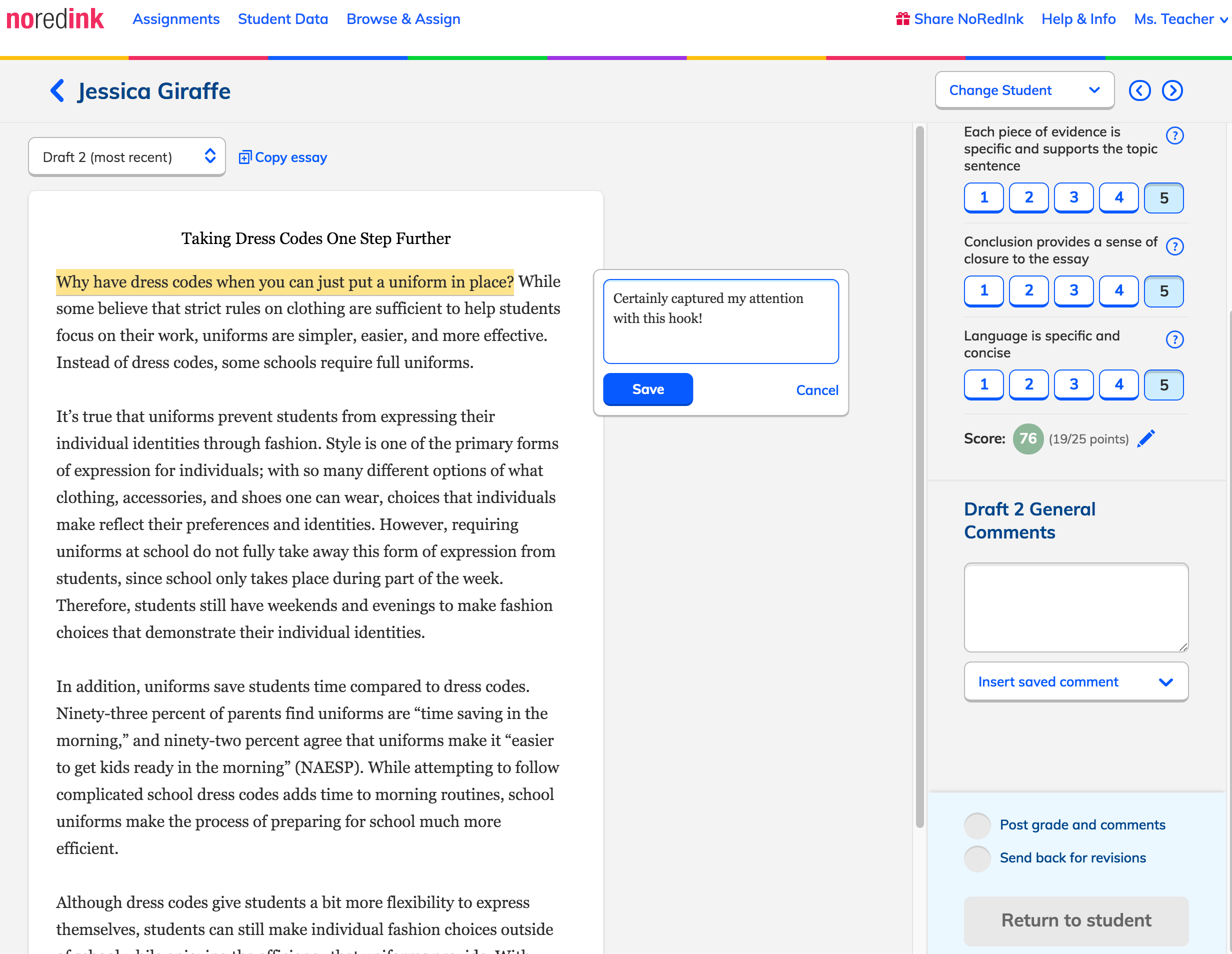
Task: Go back using arrow beside Jessica Giraffe
Action: 57,91
